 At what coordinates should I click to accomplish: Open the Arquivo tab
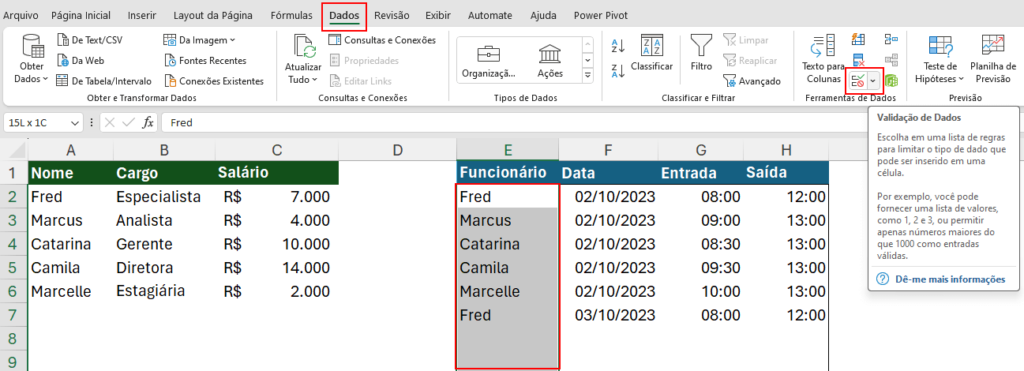pyautogui.click(x=20, y=16)
